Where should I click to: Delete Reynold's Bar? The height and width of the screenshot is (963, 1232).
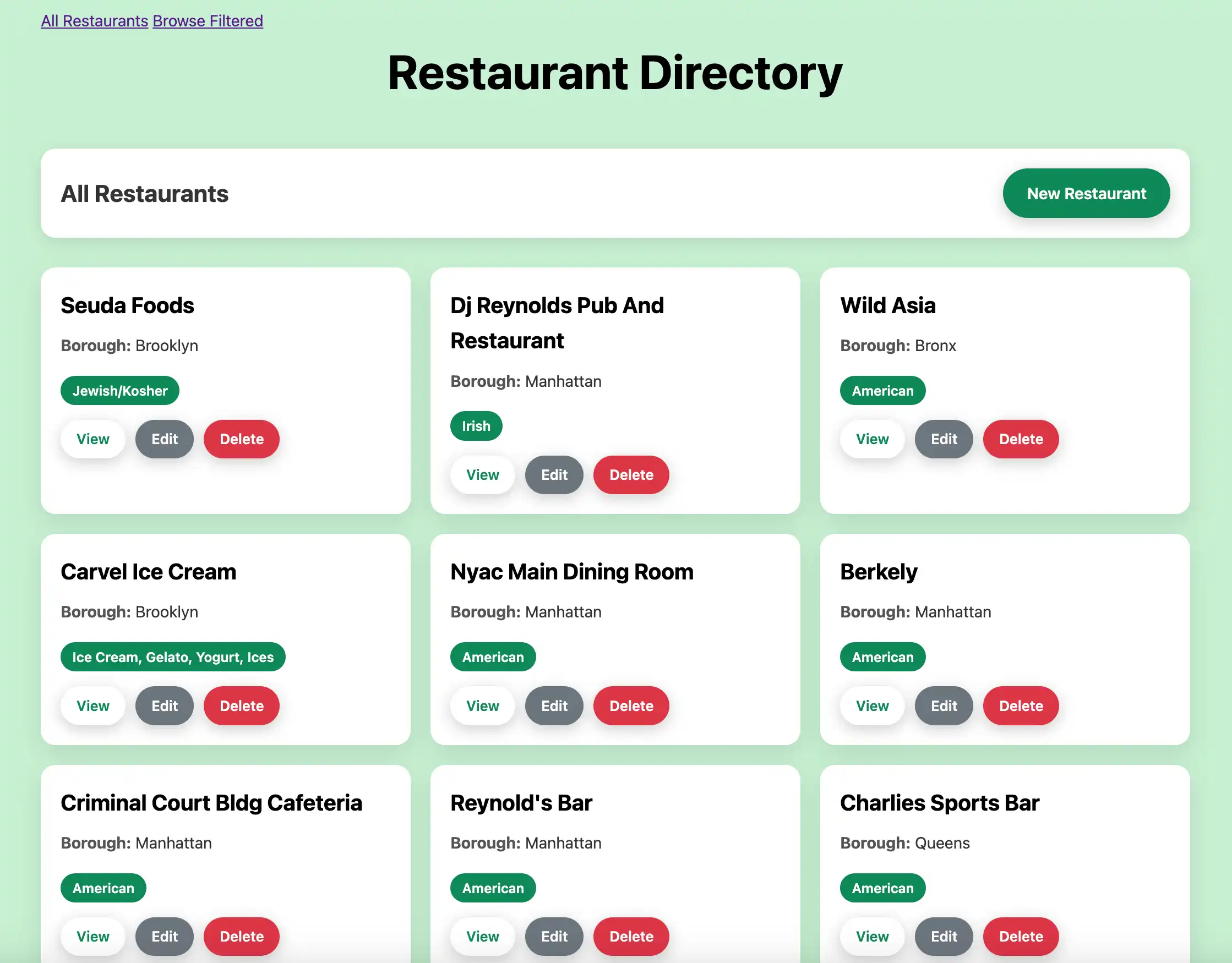point(631,936)
